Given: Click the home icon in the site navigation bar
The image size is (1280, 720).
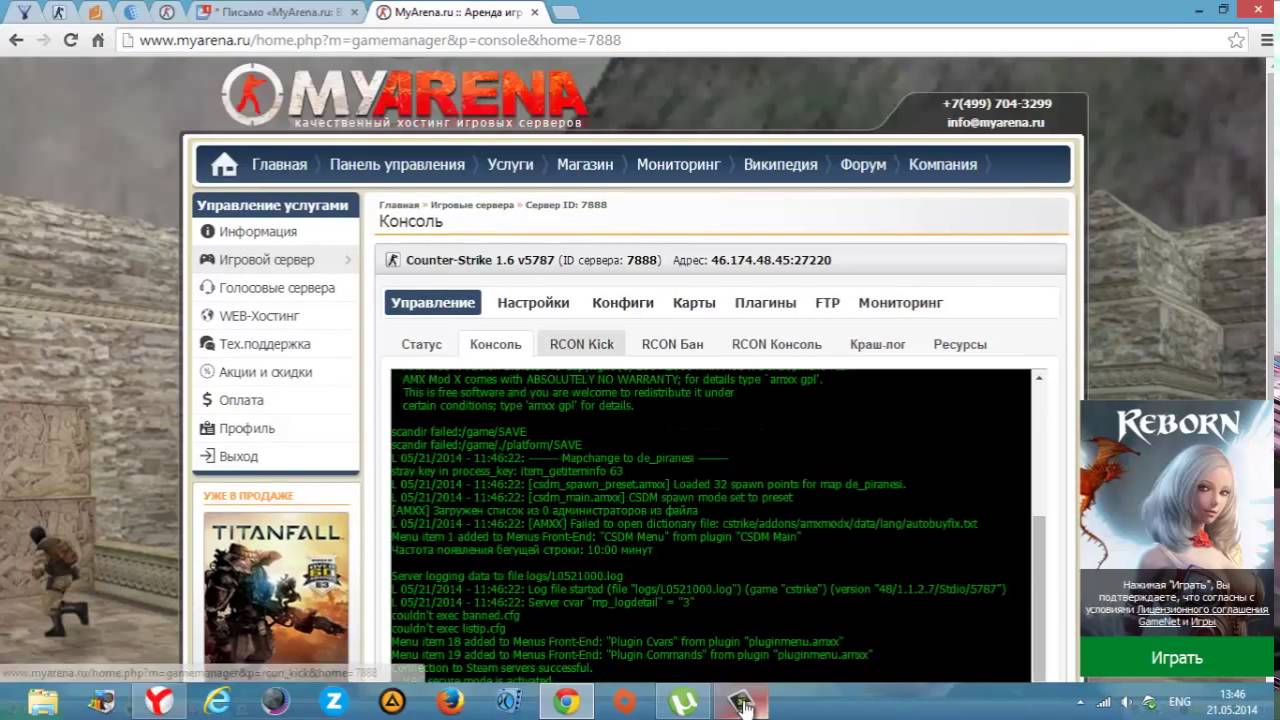Looking at the screenshot, I should point(224,165).
